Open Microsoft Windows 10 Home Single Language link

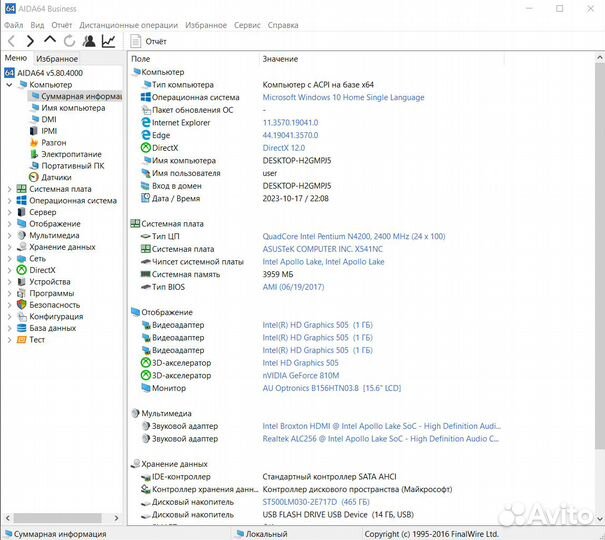coord(343,97)
